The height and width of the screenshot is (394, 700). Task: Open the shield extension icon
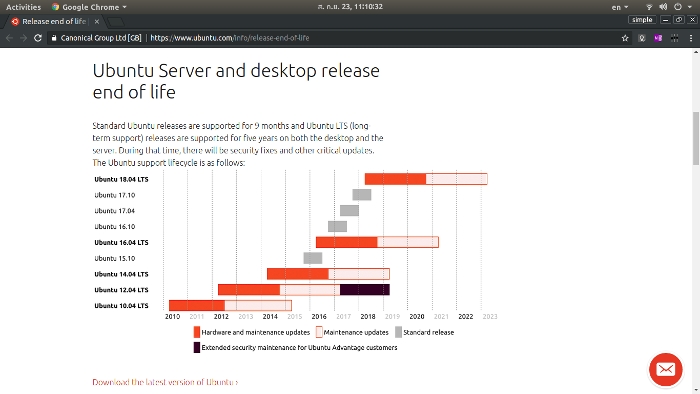(x=642, y=38)
